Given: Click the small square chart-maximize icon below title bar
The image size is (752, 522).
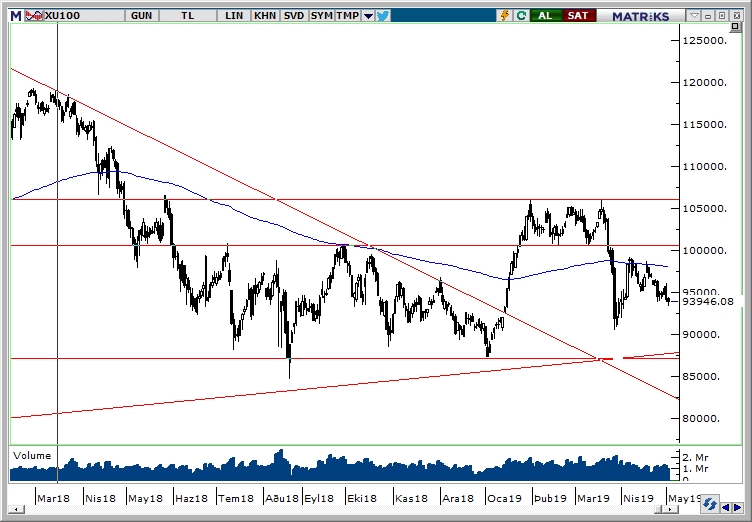Looking at the screenshot, I should pyautogui.click(x=735, y=27).
